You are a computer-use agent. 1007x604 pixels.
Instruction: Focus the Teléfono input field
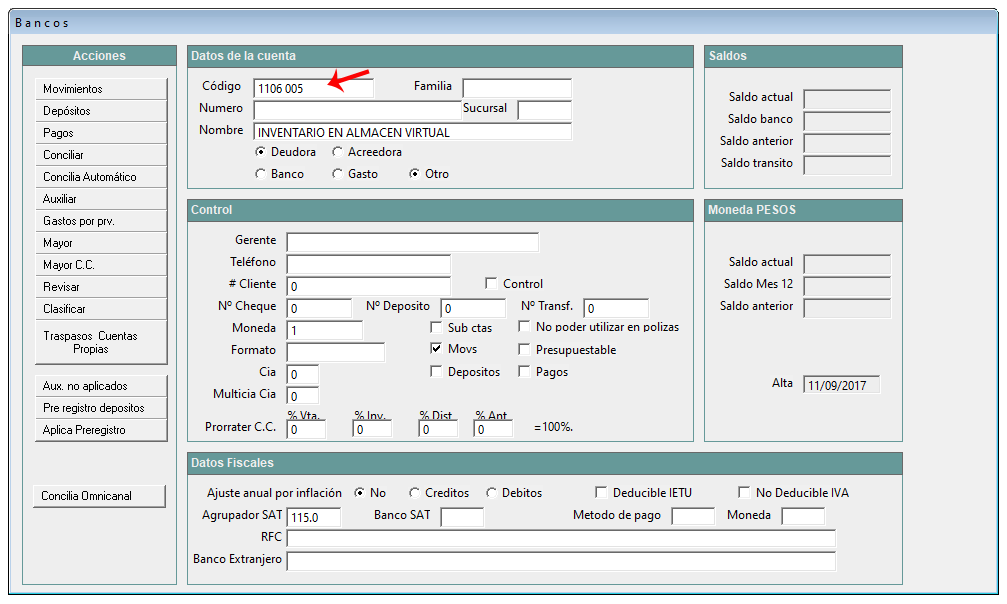(369, 264)
